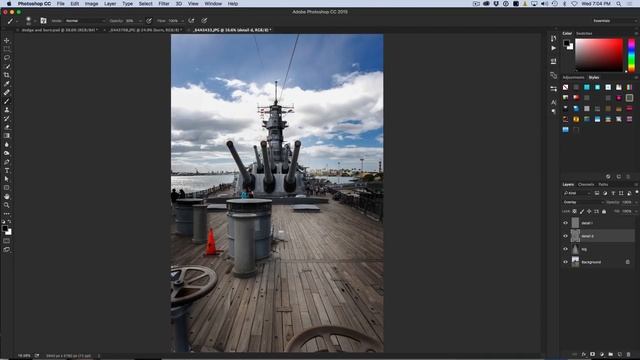
Task: Hide the selected detail layer
Action: pos(565,236)
